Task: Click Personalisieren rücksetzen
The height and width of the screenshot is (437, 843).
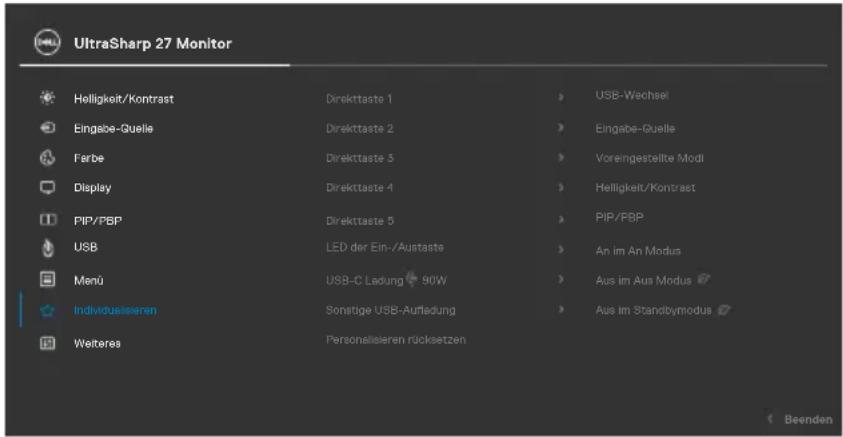Action: (396, 340)
